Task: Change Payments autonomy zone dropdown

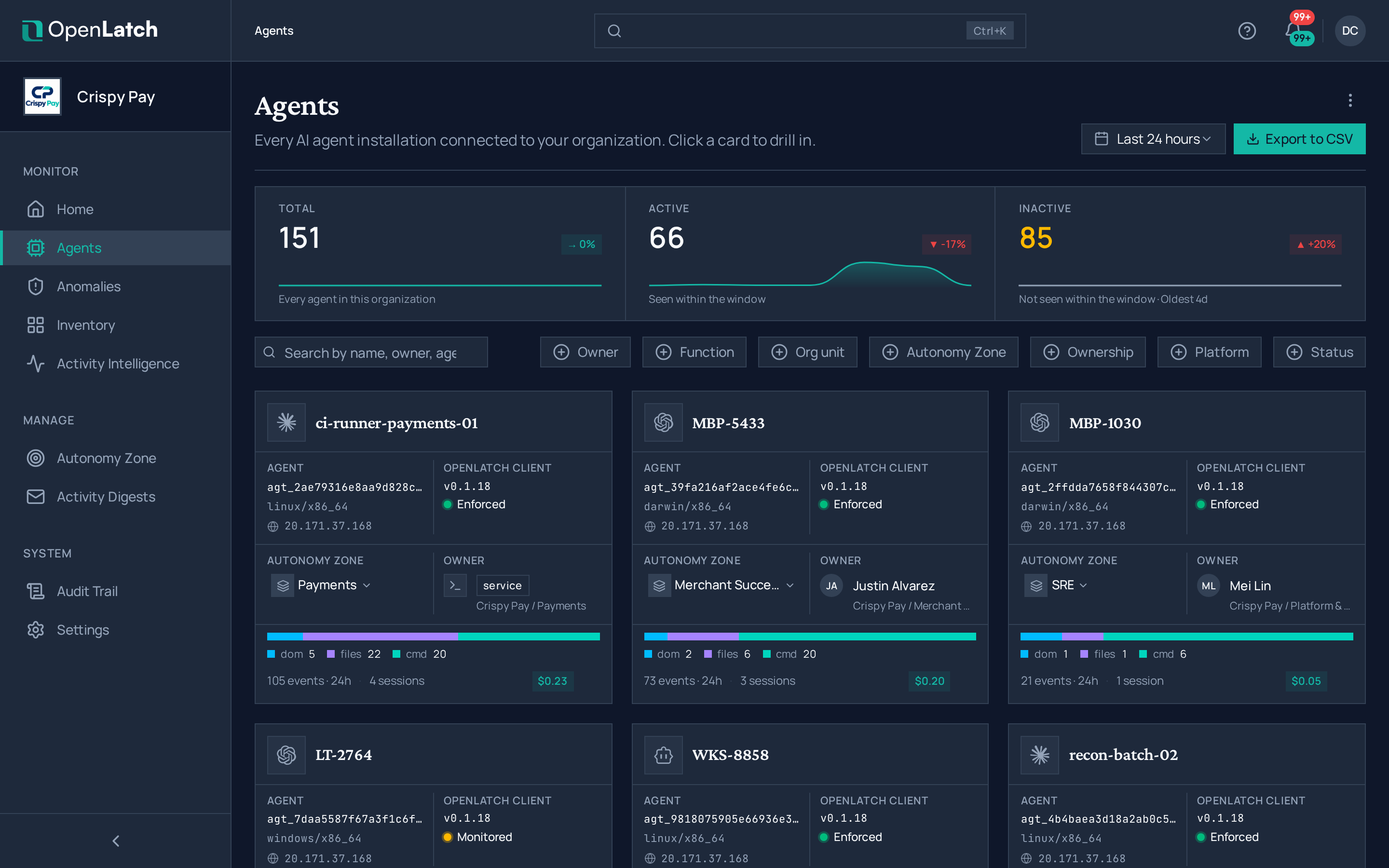Action: 321,585
